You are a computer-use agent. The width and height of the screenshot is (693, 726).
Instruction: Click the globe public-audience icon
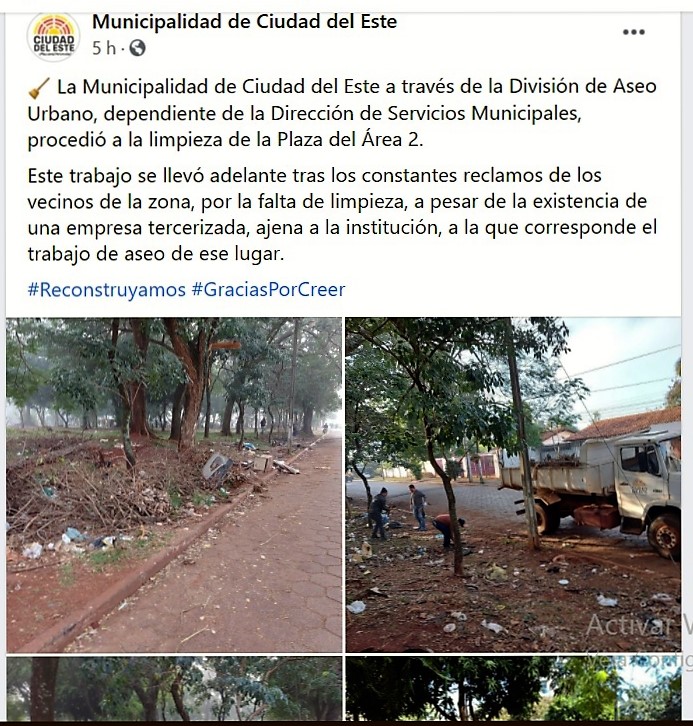coord(137,48)
